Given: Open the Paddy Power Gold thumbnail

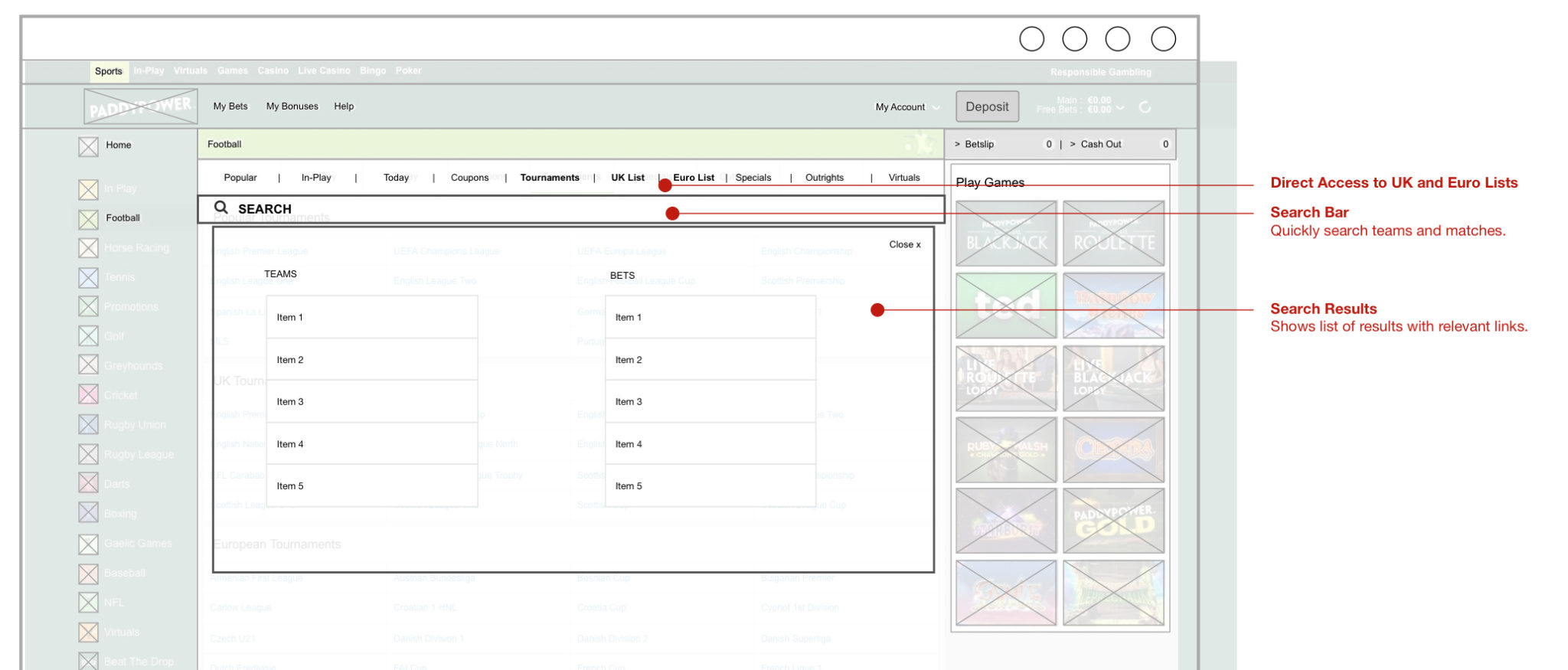Looking at the screenshot, I should coord(1113,521).
